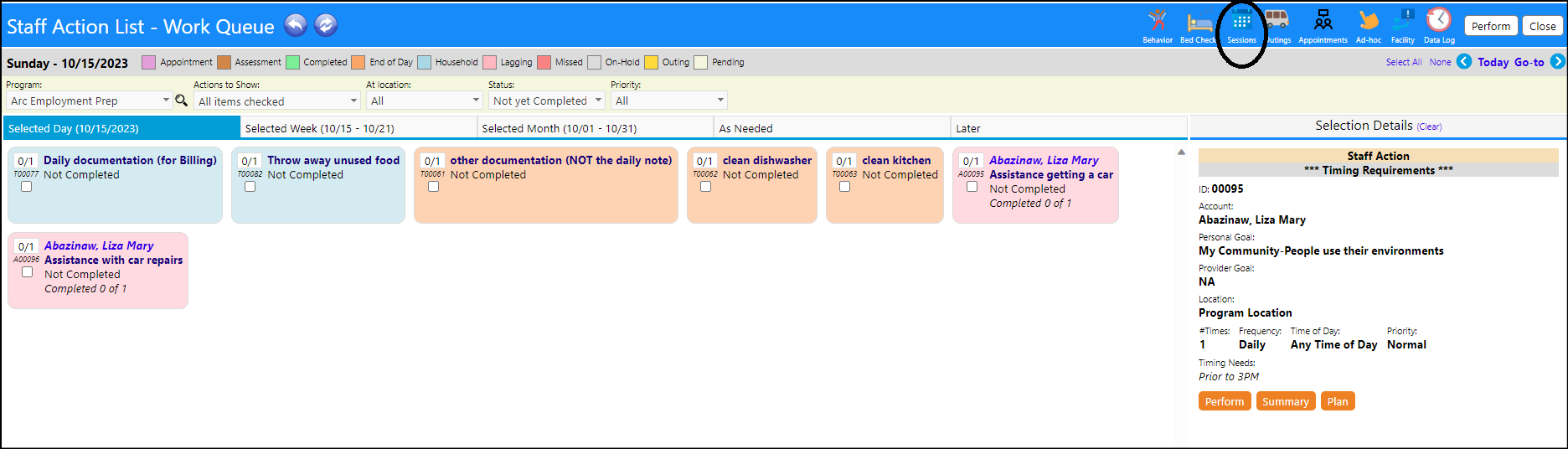Go to the previous day with the left chevron

pyautogui.click(x=1464, y=61)
